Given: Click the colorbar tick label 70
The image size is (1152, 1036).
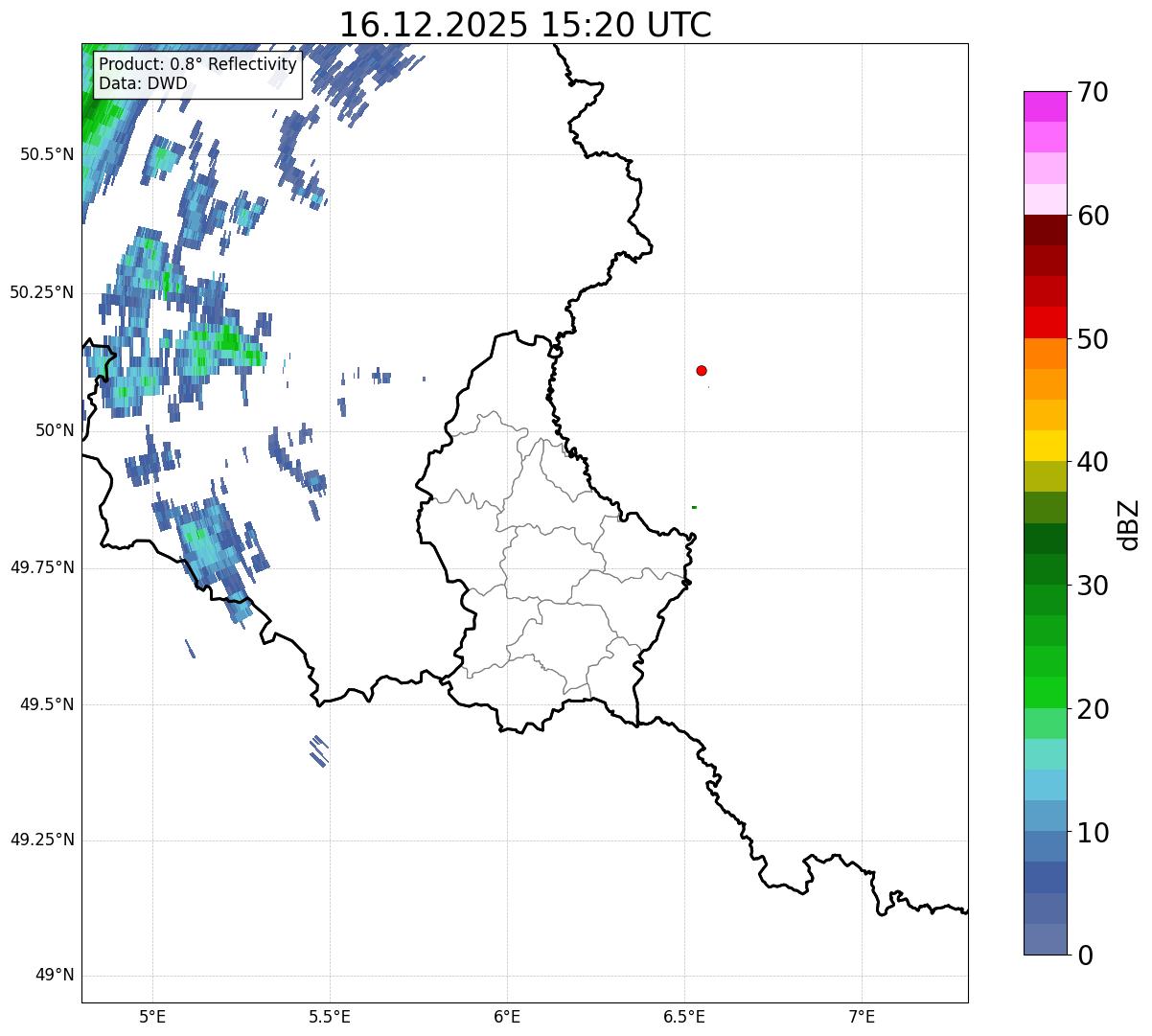Looking at the screenshot, I should (1093, 92).
